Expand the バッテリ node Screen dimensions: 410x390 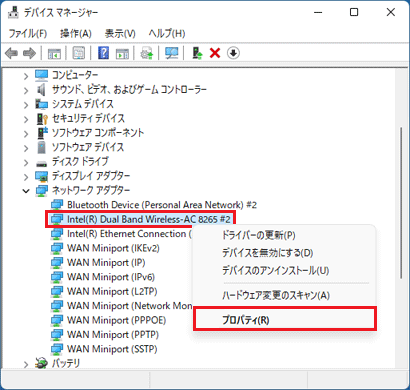[x=26, y=364]
